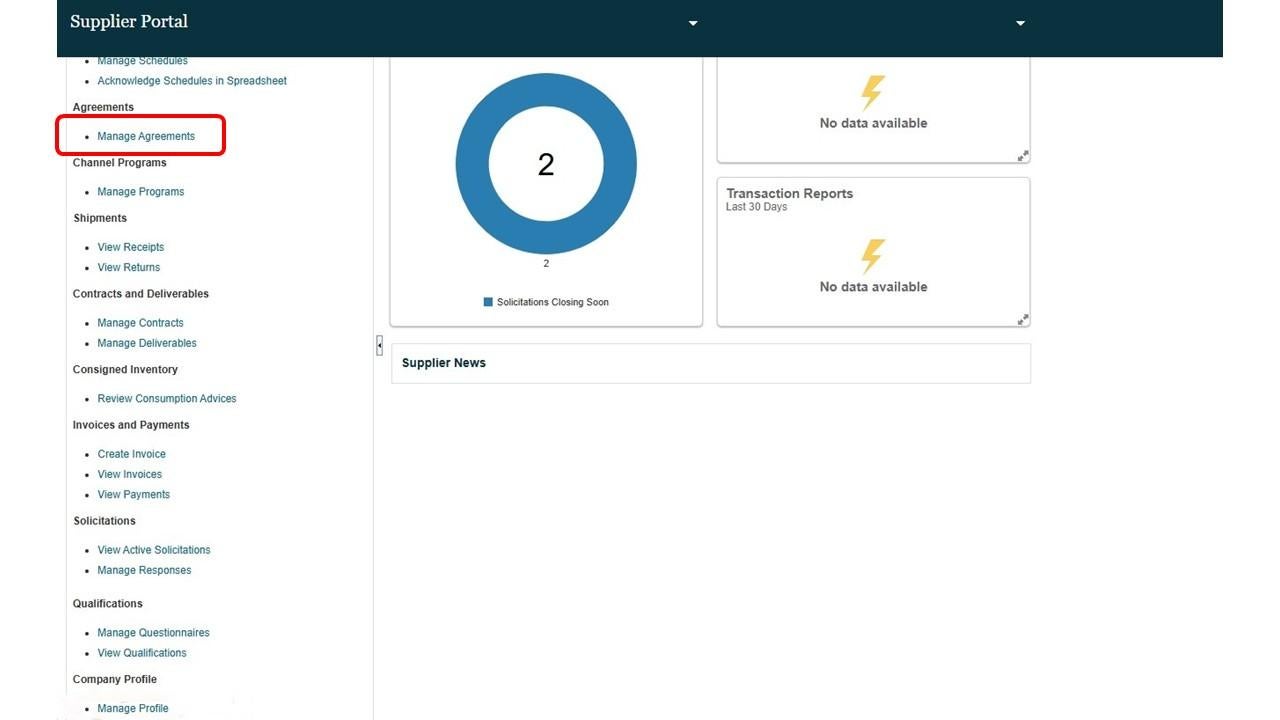
Task: Open the second header dropdown arrow at right
Action: point(1020,23)
